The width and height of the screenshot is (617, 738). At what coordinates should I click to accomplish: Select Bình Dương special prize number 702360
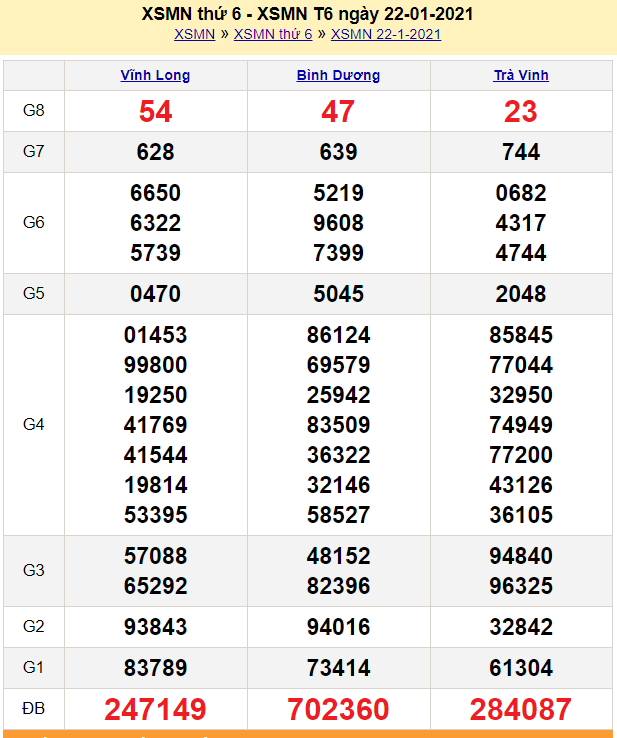338,710
